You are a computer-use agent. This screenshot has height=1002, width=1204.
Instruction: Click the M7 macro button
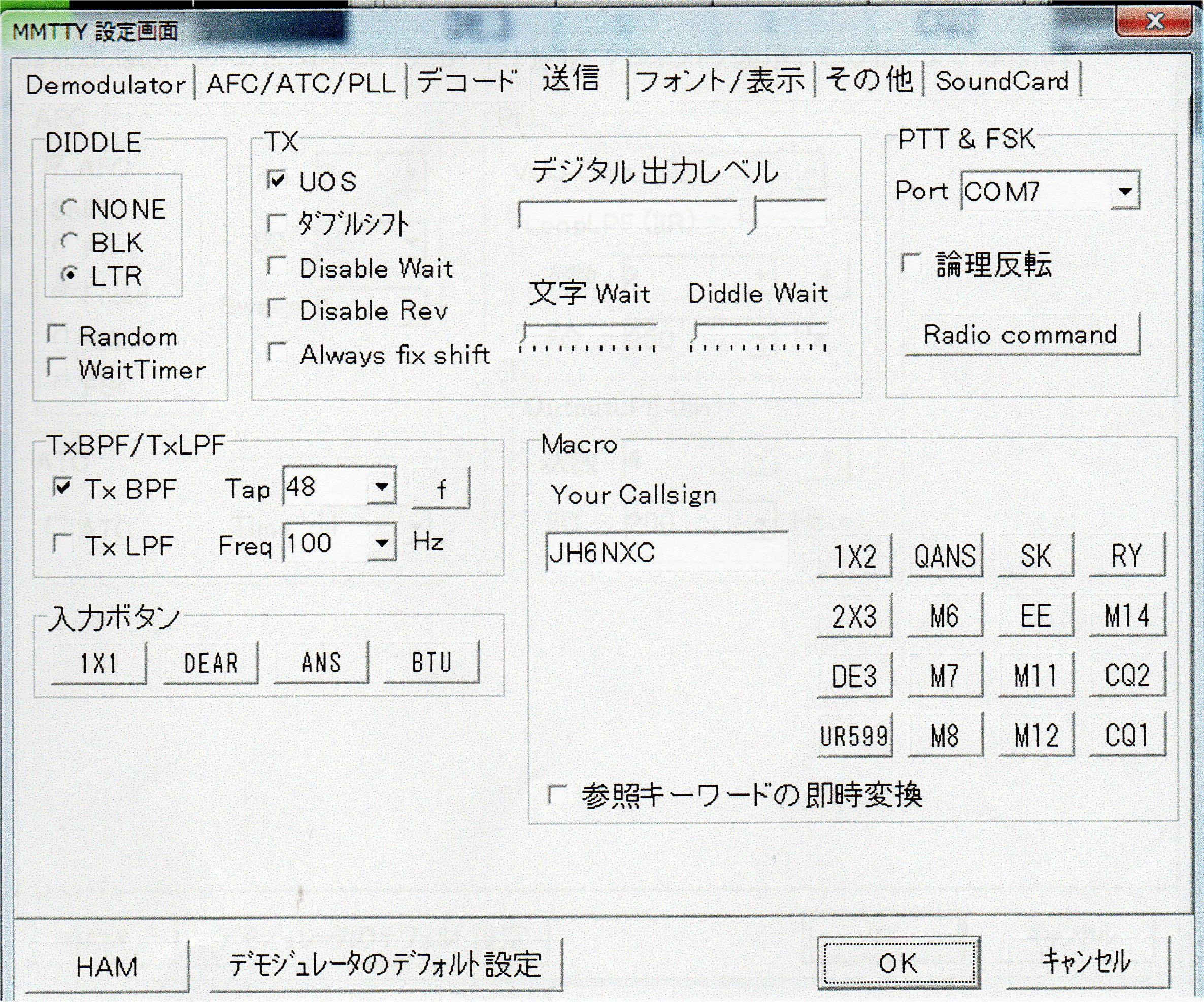pos(945,675)
